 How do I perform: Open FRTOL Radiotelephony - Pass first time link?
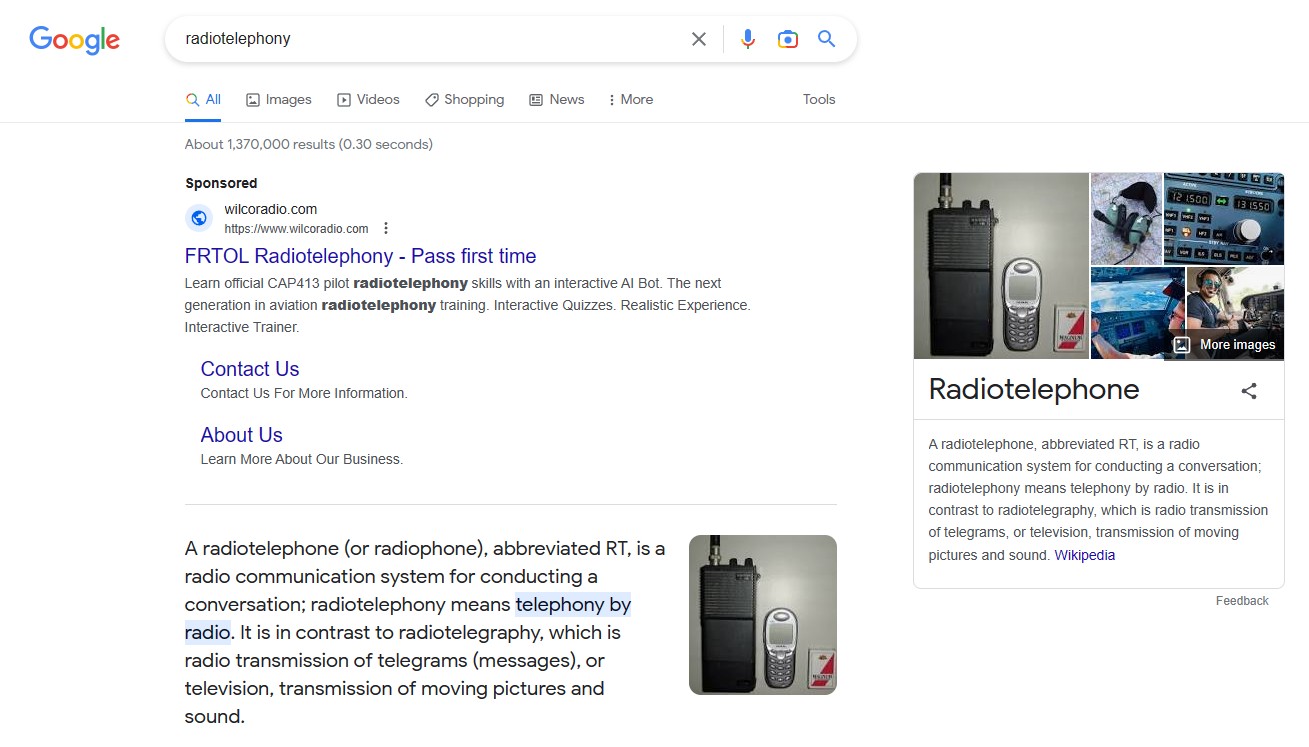(x=360, y=256)
